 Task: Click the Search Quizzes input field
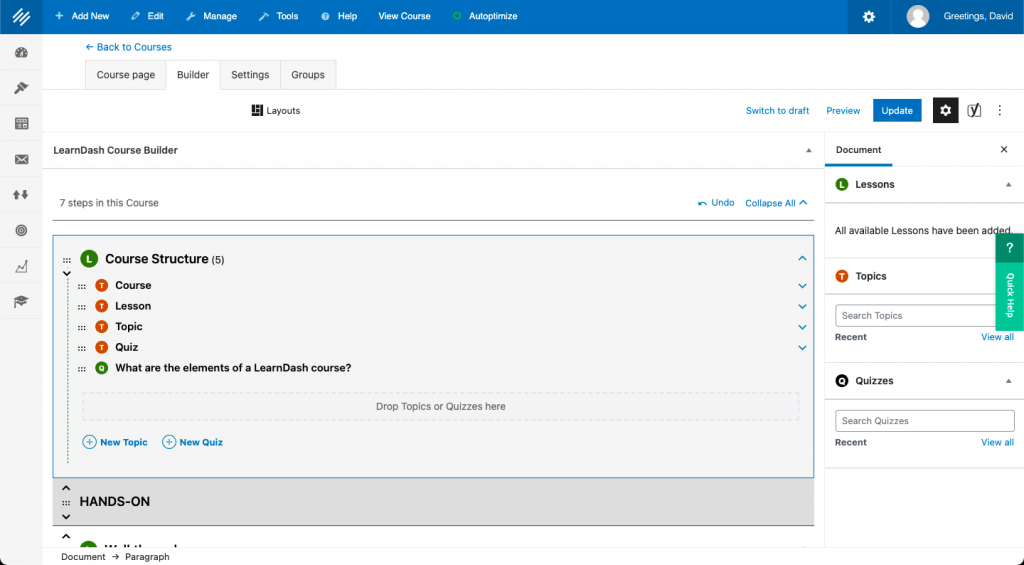[924, 421]
